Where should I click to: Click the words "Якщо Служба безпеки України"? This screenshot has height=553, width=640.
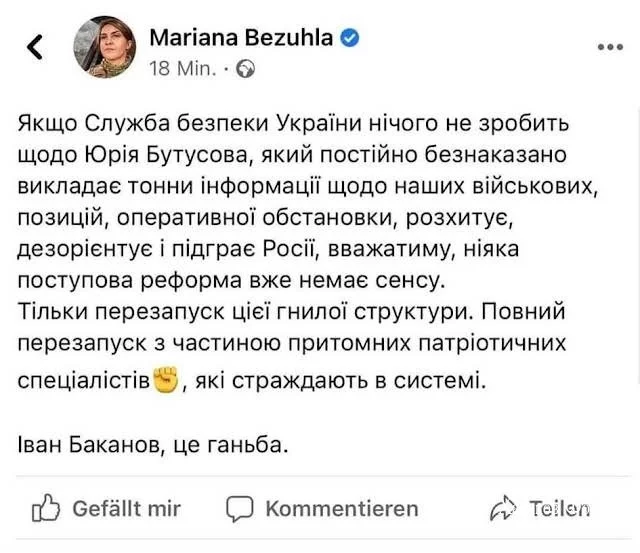(x=155, y=124)
